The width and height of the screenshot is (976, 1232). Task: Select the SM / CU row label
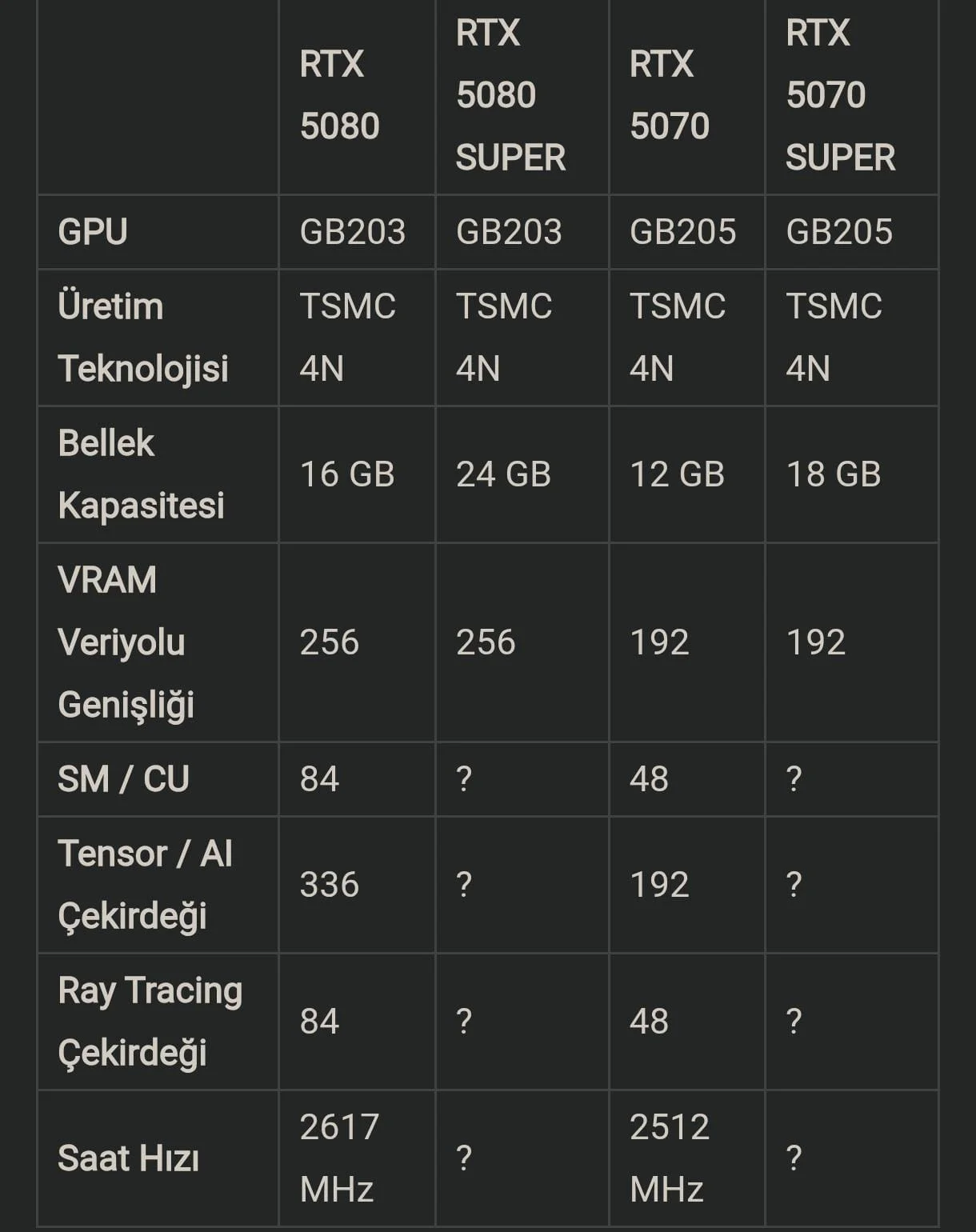click(123, 779)
